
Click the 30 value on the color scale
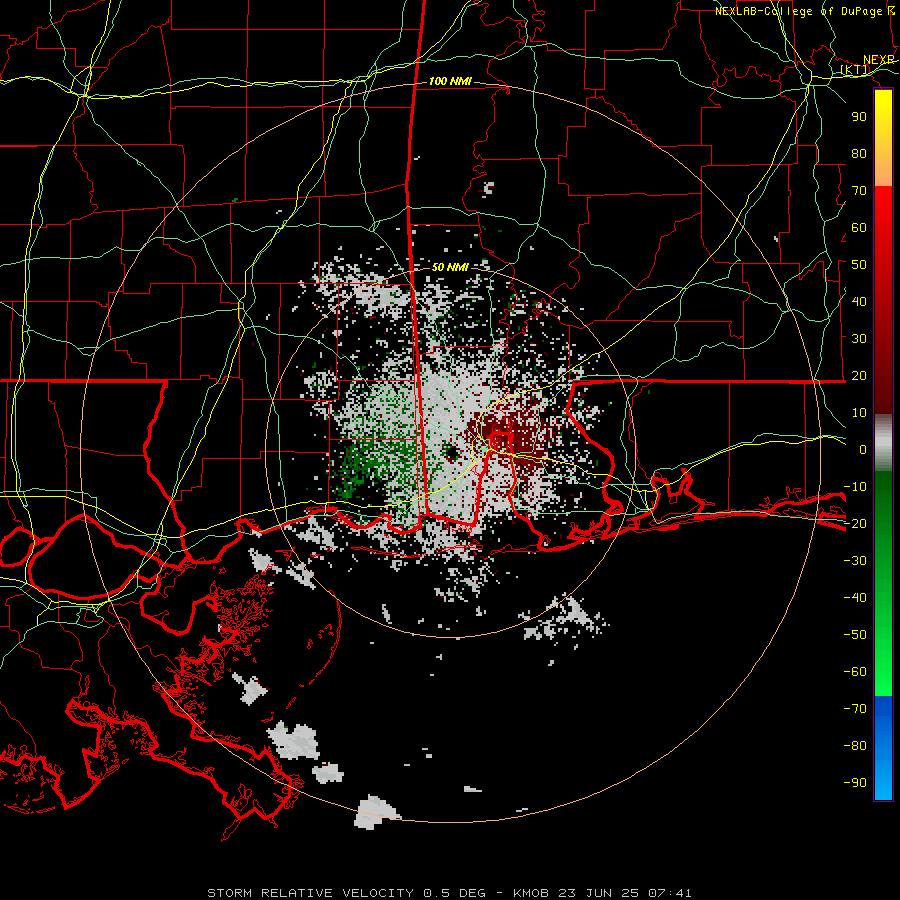click(x=859, y=339)
